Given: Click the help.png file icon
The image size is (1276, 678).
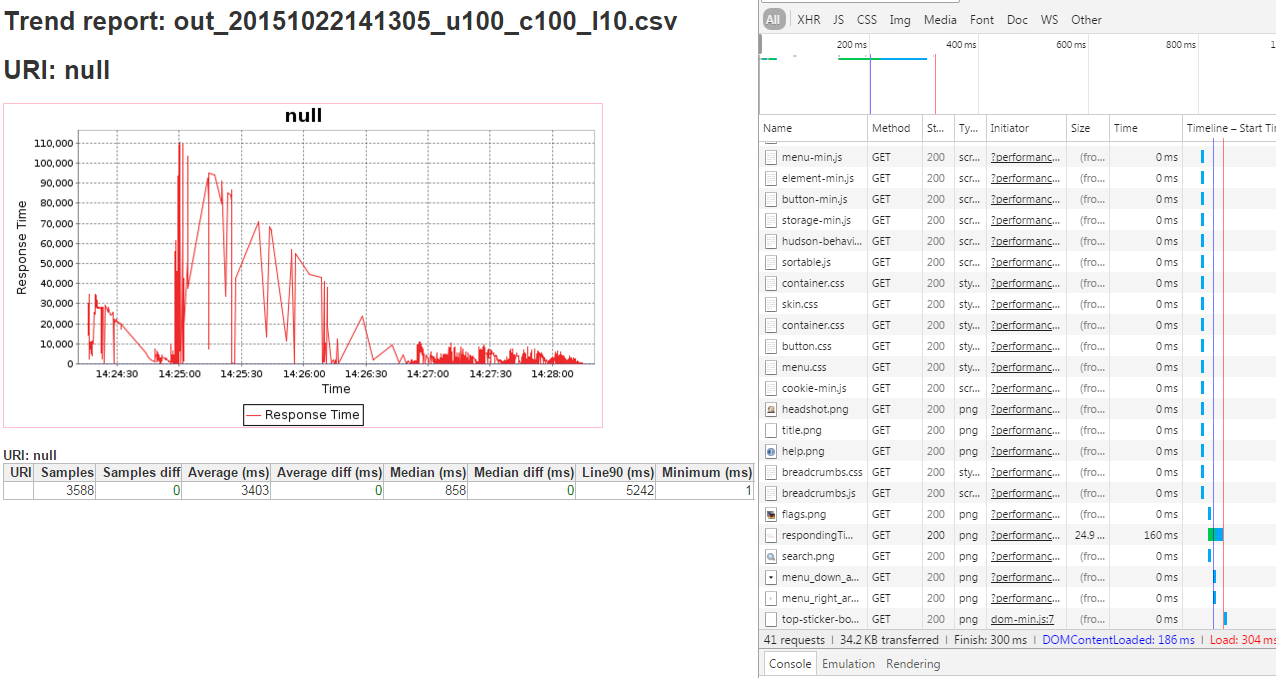Looking at the screenshot, I should pos(771,451).
